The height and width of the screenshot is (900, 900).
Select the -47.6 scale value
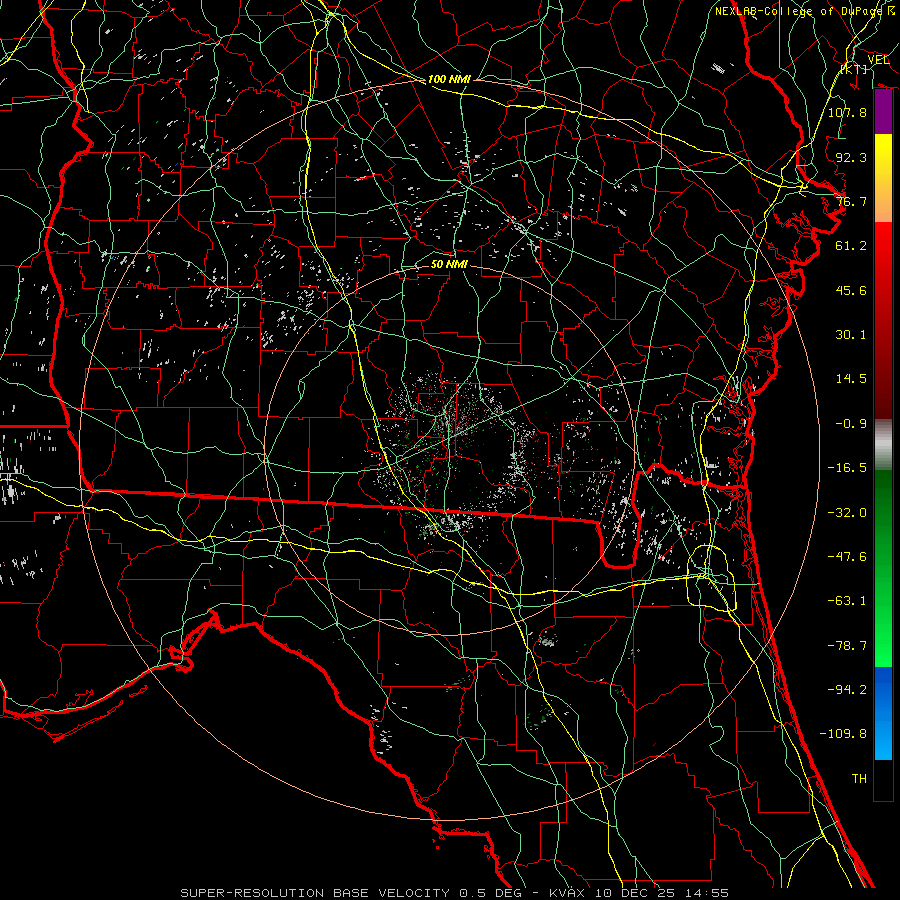point(847,557)
